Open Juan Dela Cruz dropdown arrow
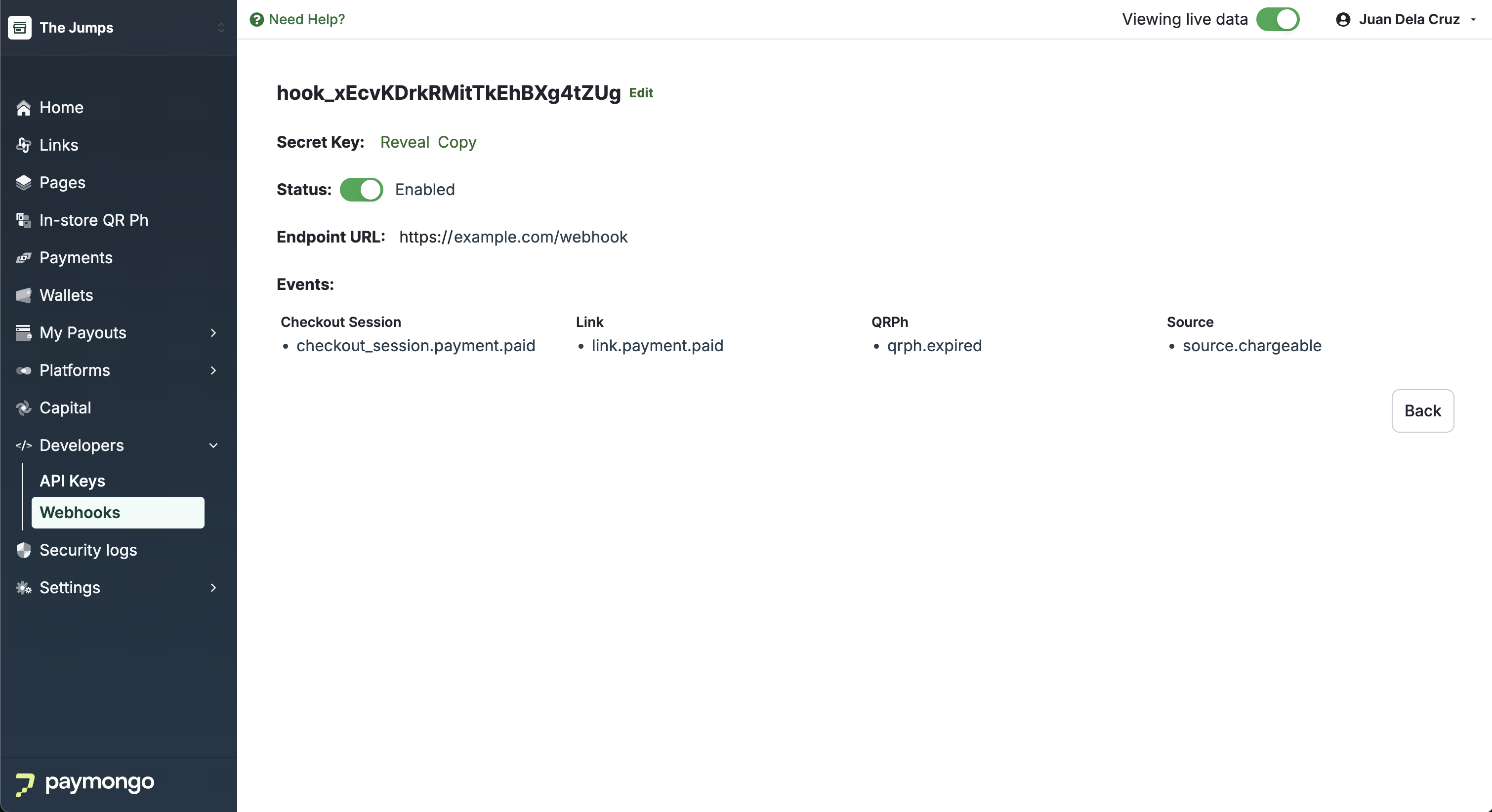 pos(1473,20)
